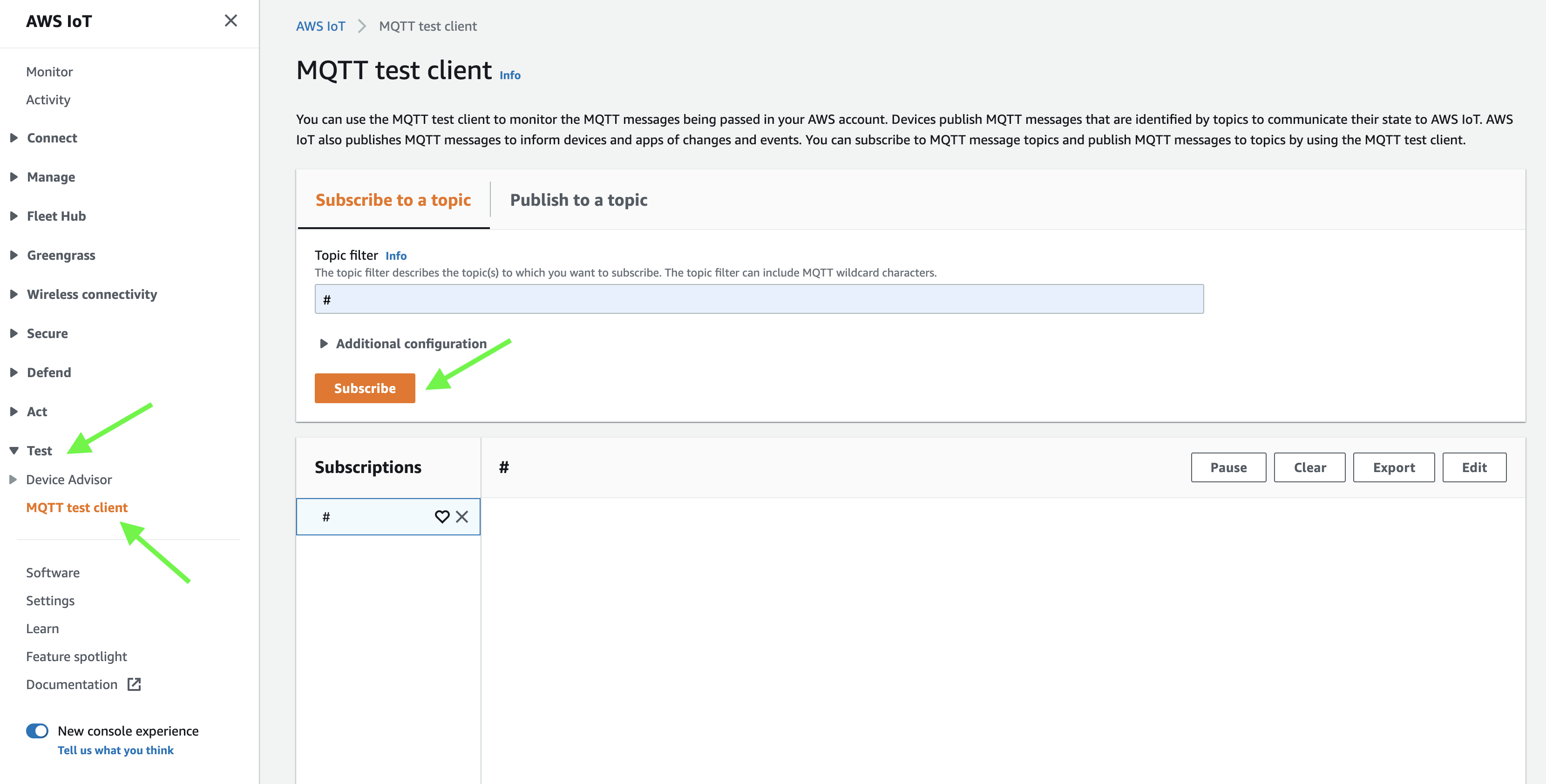Click the Subscribe button
Screen dimensions: 1546x784
364,387
